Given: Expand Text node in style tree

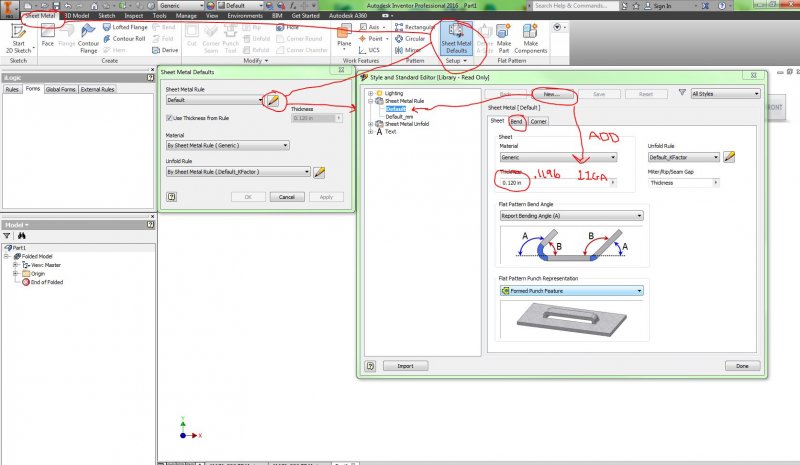Looking at the screenshot, I should 371,132.
